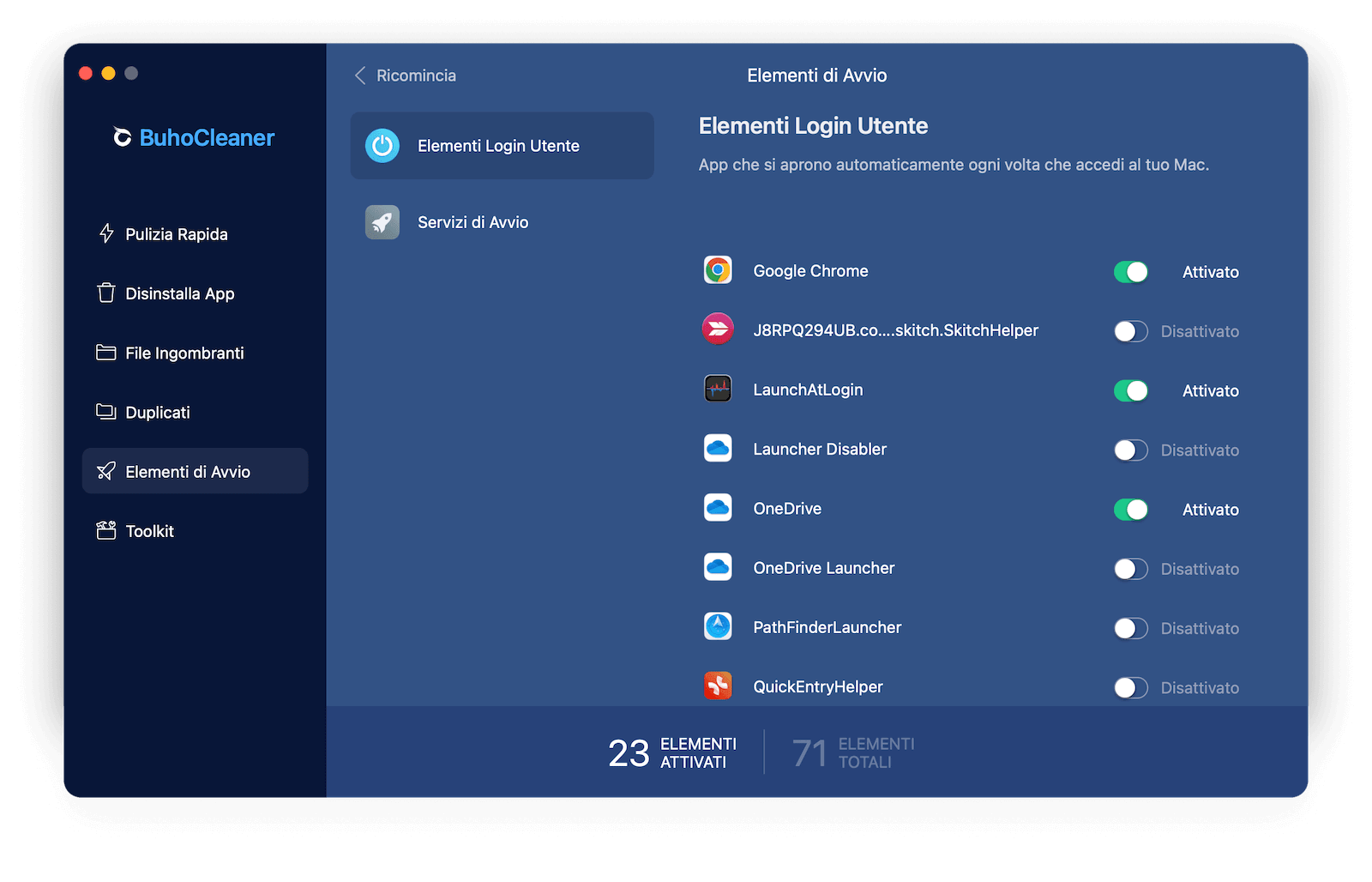Click the Attivato label for Google Chrome
This screenshot has width=1372, height=882.
pos(1210,272)
